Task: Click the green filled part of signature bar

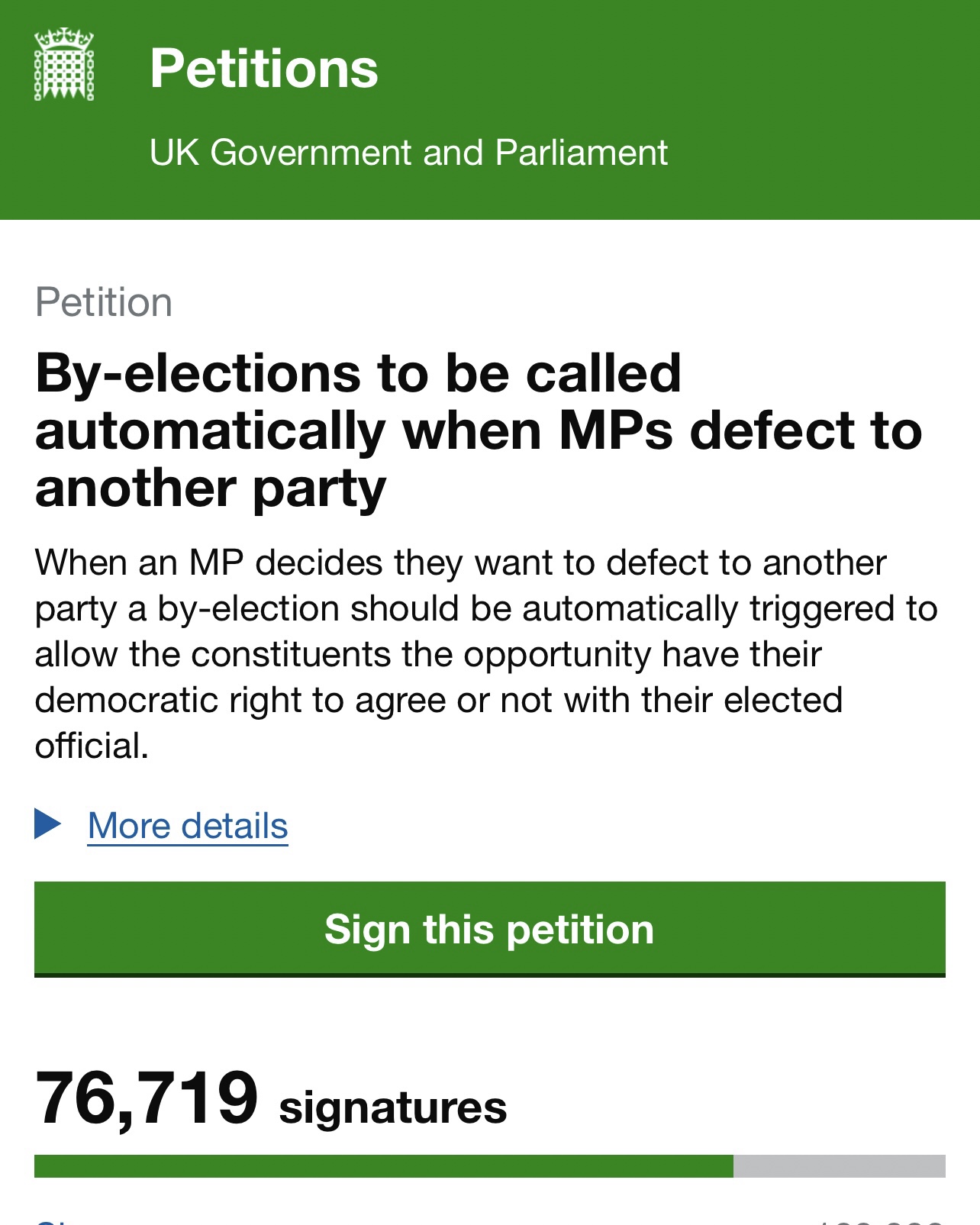Action: 383,1166
